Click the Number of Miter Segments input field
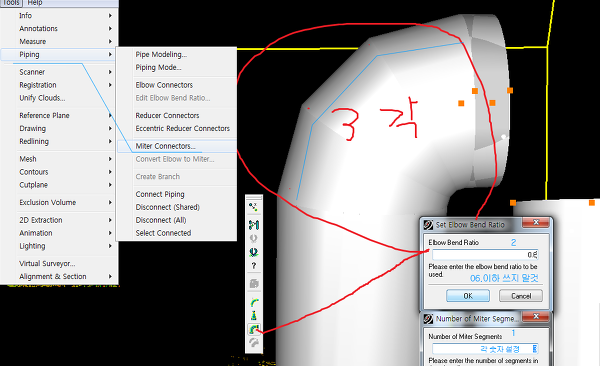The image size is (600, 366). [x=485, y=349]
